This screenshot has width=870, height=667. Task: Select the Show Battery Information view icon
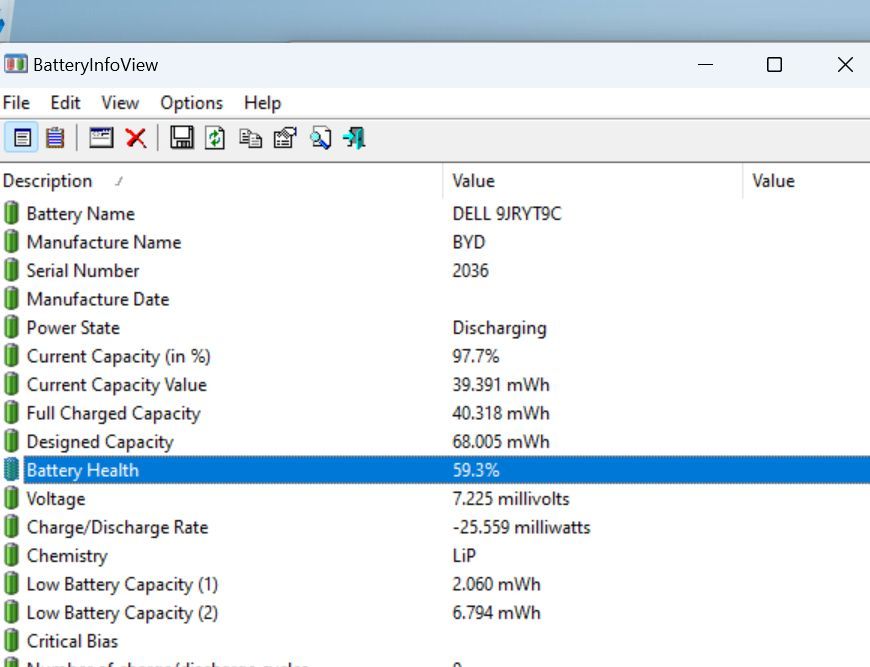(x=21, y=138)
